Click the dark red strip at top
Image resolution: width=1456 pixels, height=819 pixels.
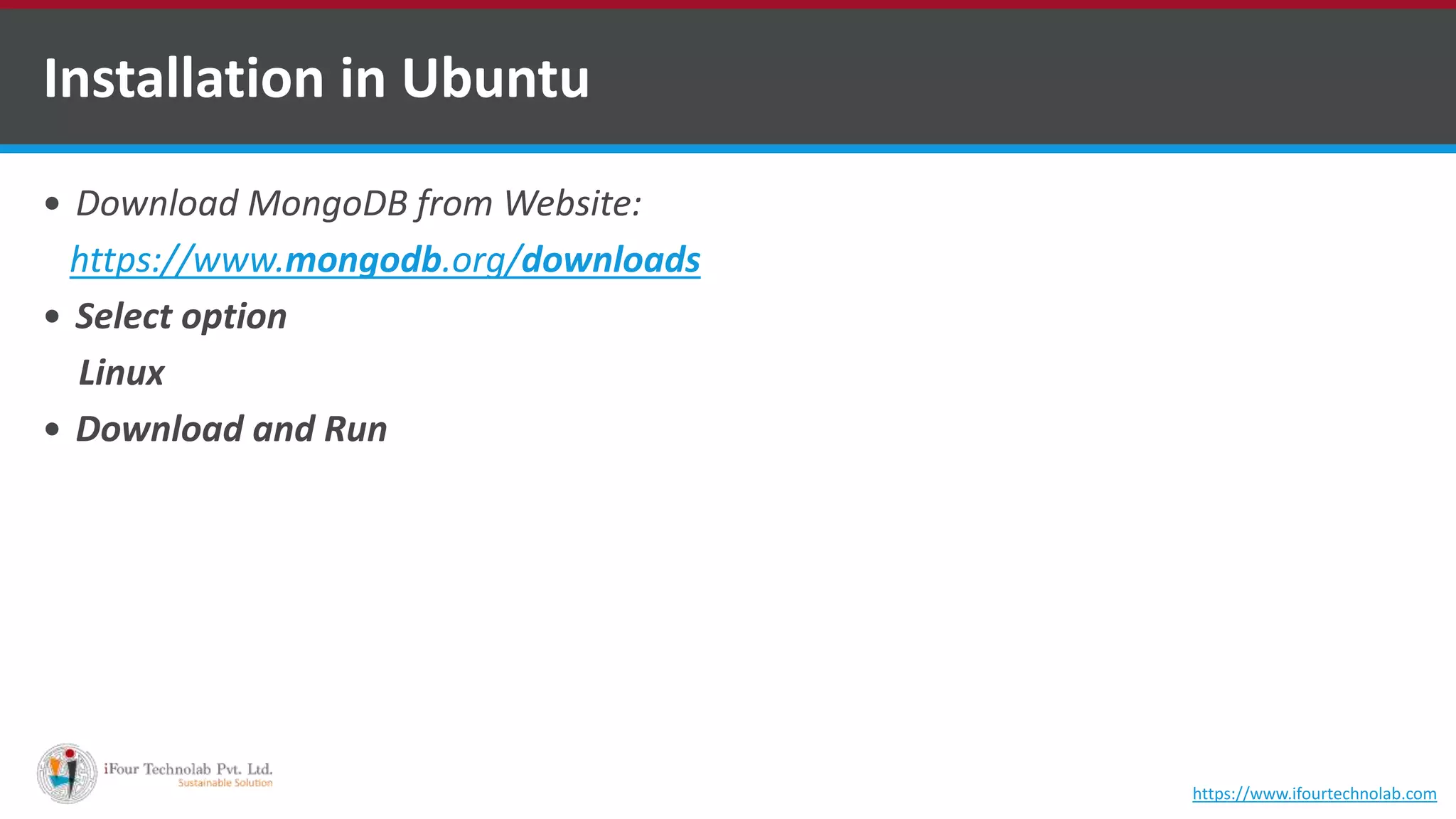pos(728,4)
